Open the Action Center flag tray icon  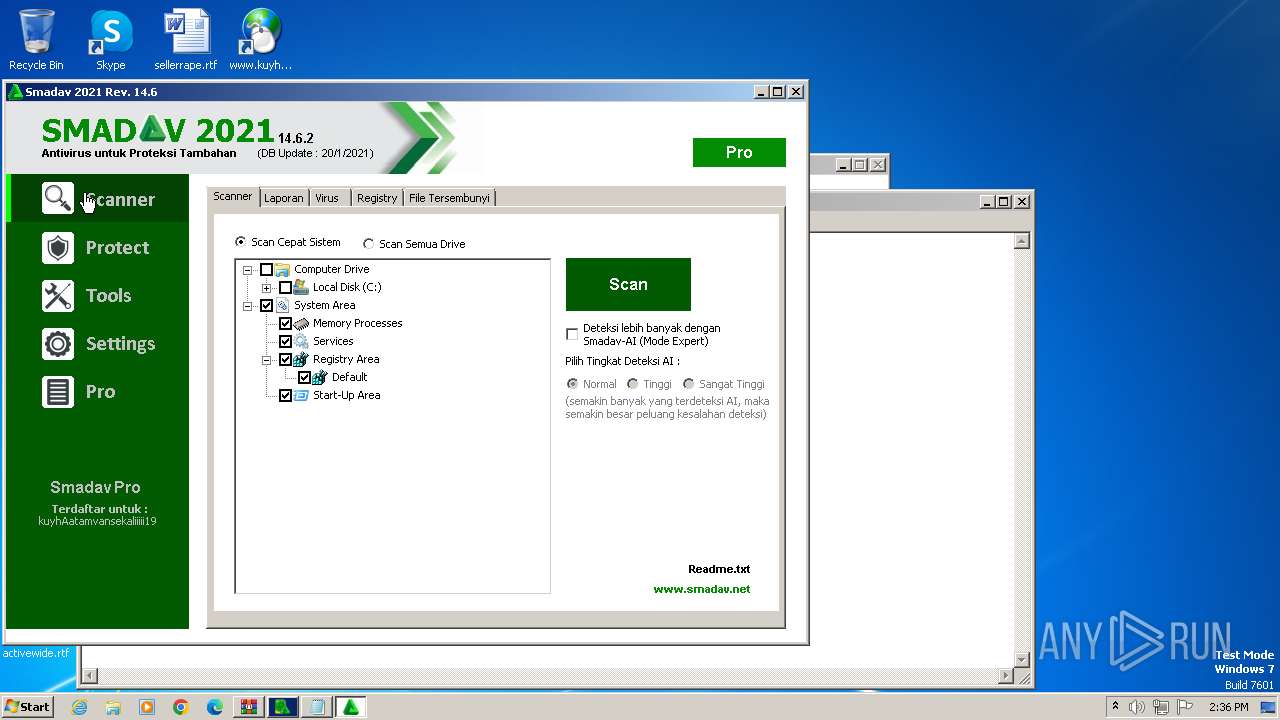pos(1186,707)
